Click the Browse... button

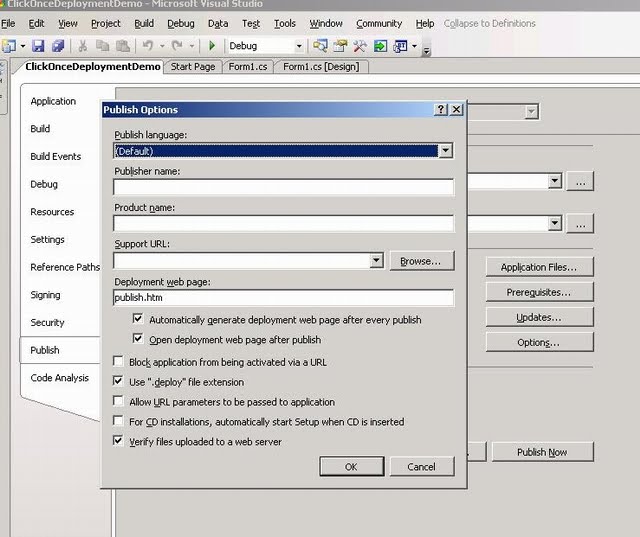422,261
